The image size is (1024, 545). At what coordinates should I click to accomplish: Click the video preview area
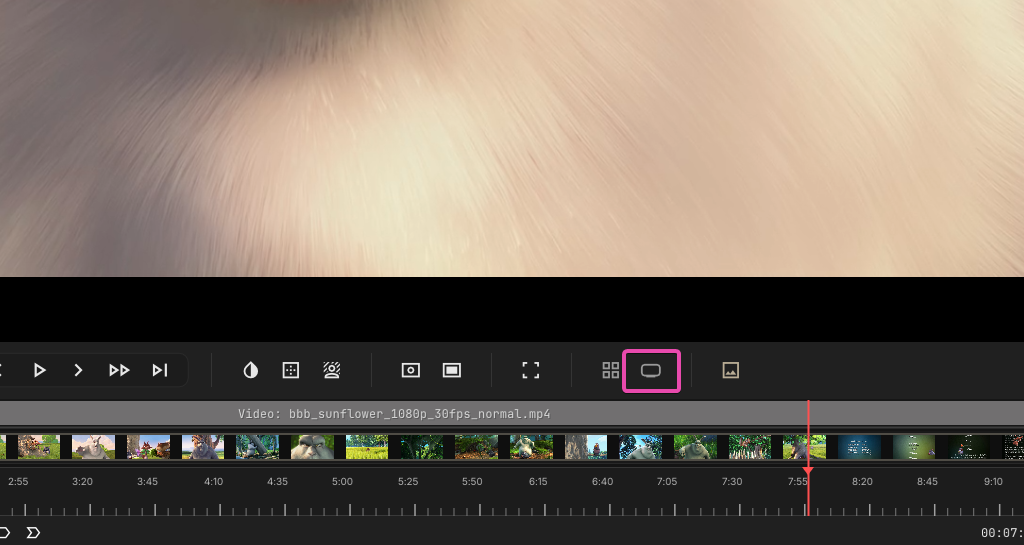(512, 140)
